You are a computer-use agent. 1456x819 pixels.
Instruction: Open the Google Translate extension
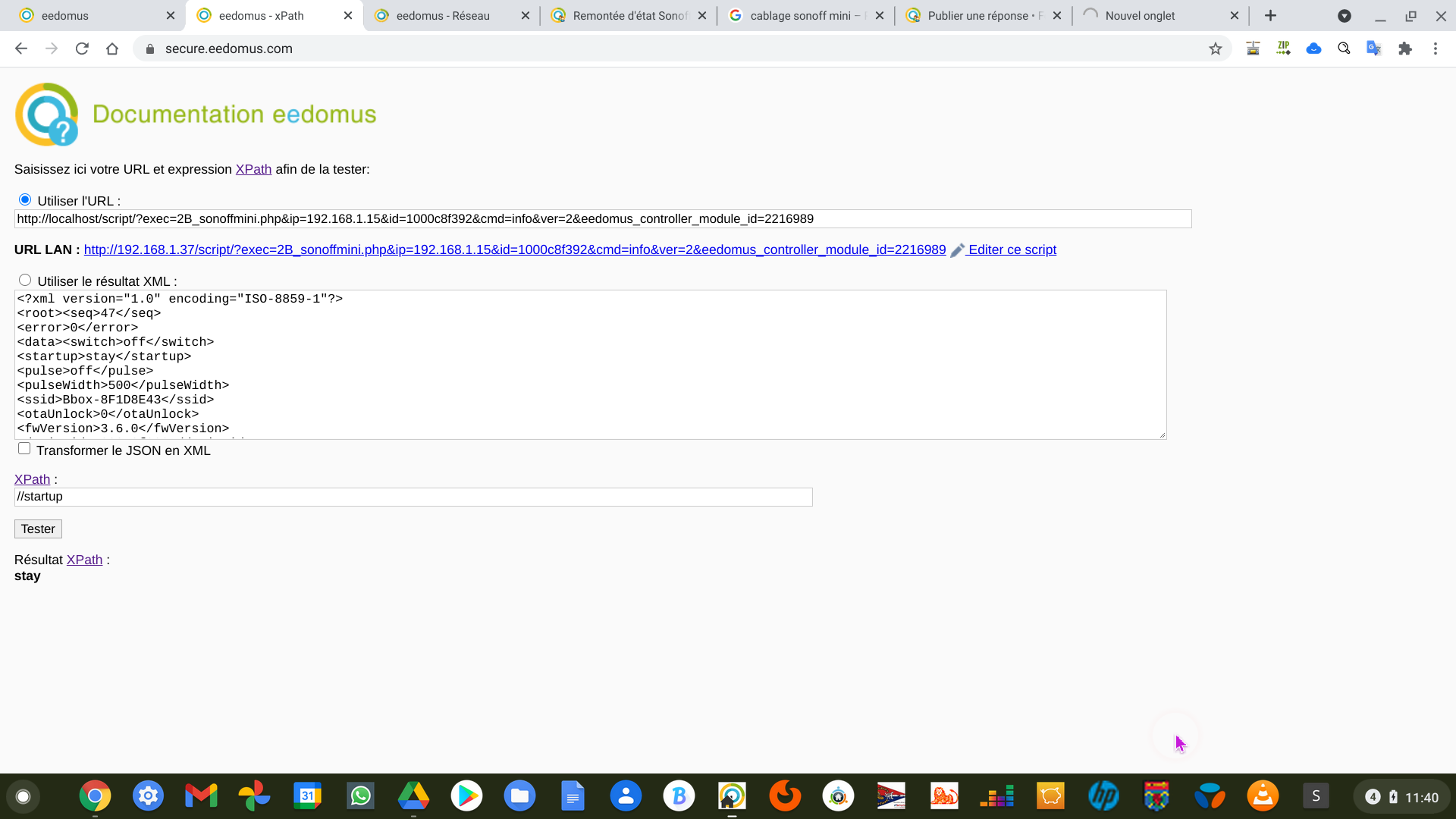[x=1374, y=49]
